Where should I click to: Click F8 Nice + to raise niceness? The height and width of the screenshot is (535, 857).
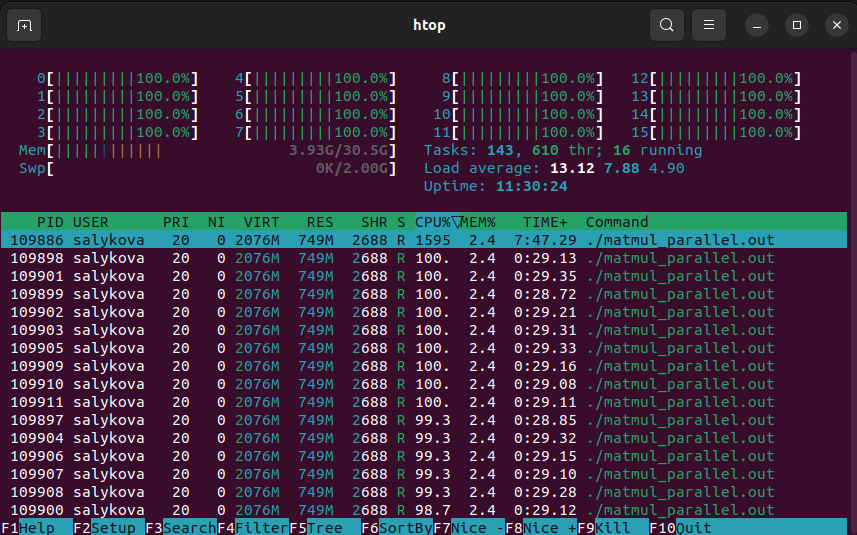541,528
